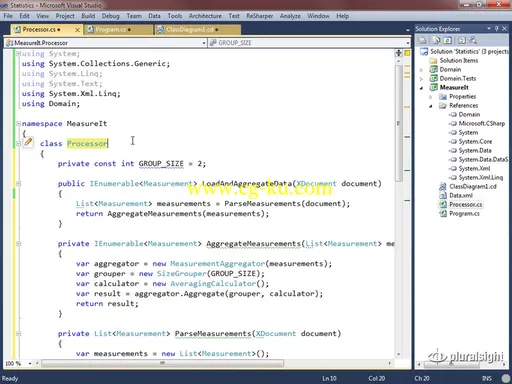The image size is (512, 384).
Task: Open the Tools menu
Action: click(175, 16)
